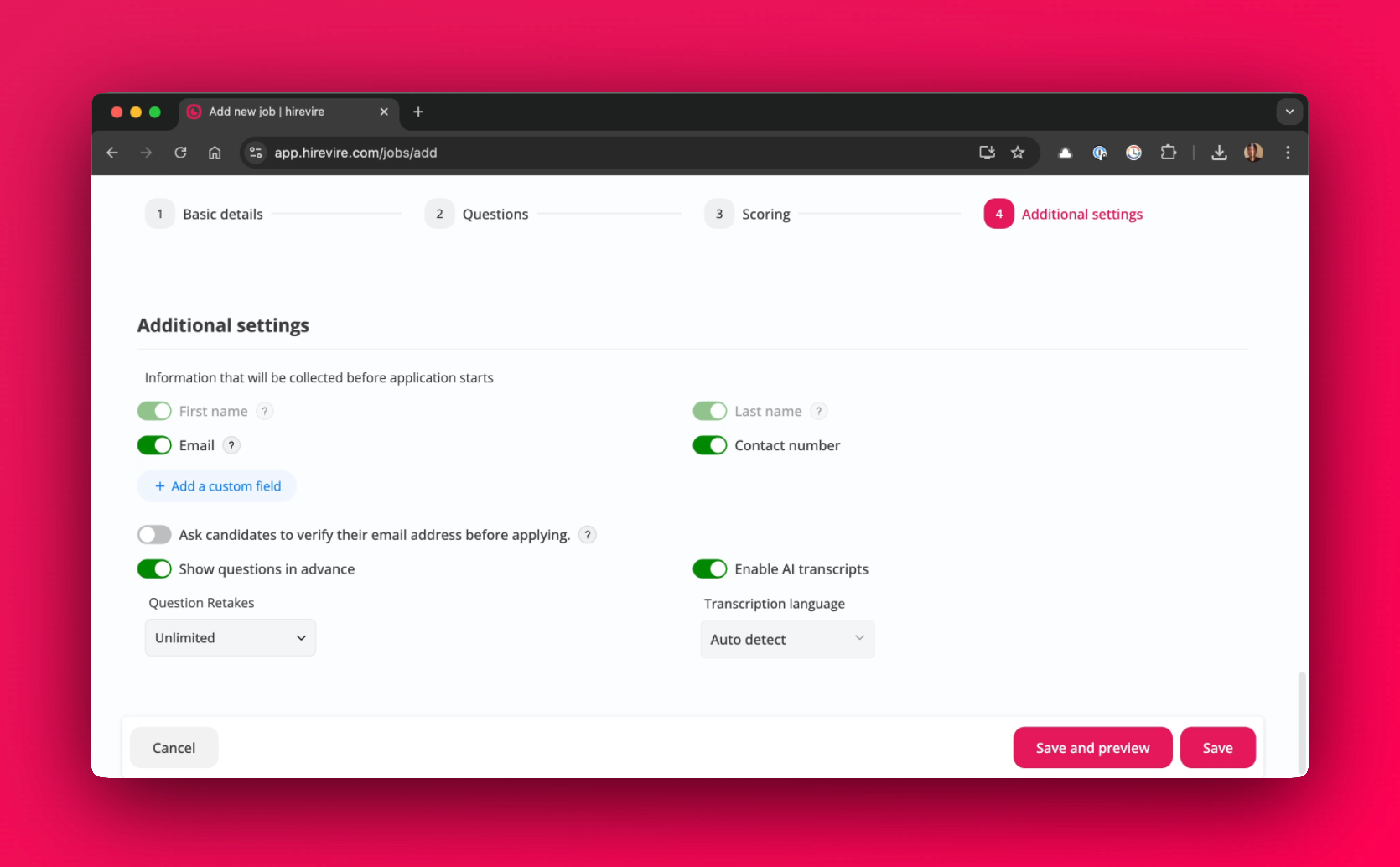Enable email verification toggle
Image resolution: width=1400 pixels, height=867 pixels.
pyautogui.click(x=154, y=535)
